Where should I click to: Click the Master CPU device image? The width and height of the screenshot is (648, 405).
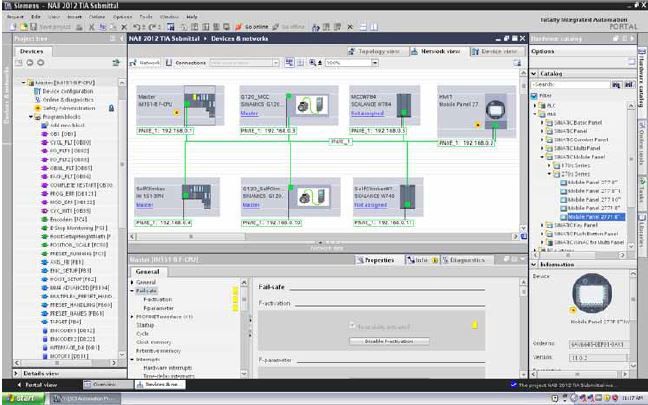point(200,105)
